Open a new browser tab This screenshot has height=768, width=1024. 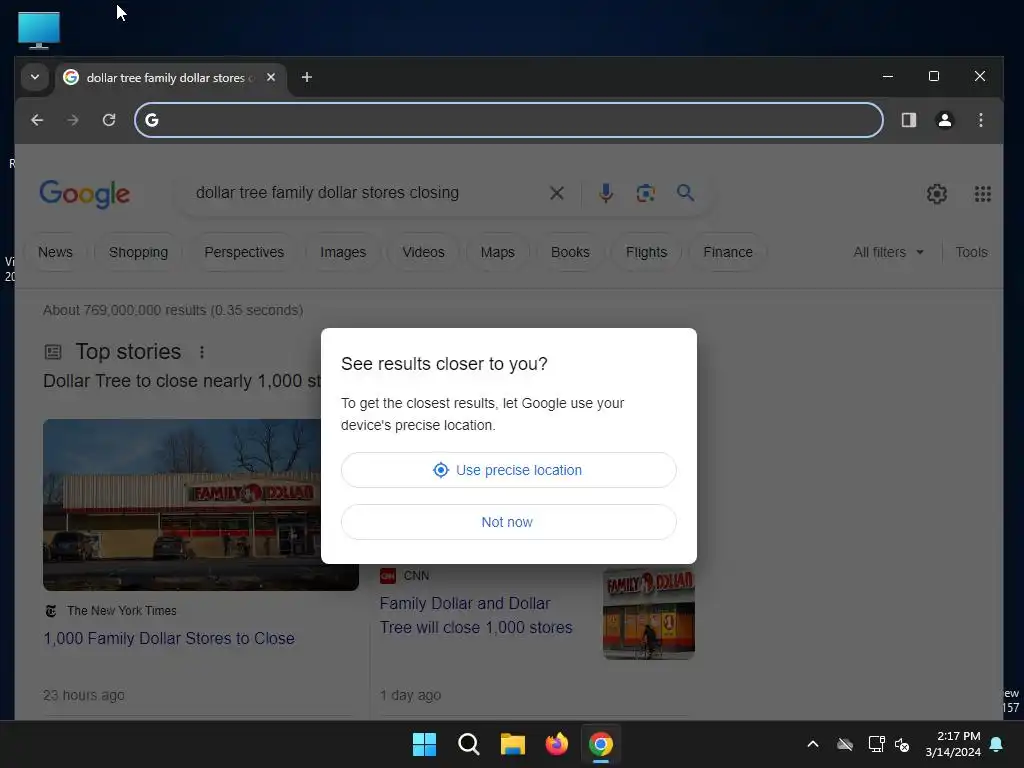306,77
